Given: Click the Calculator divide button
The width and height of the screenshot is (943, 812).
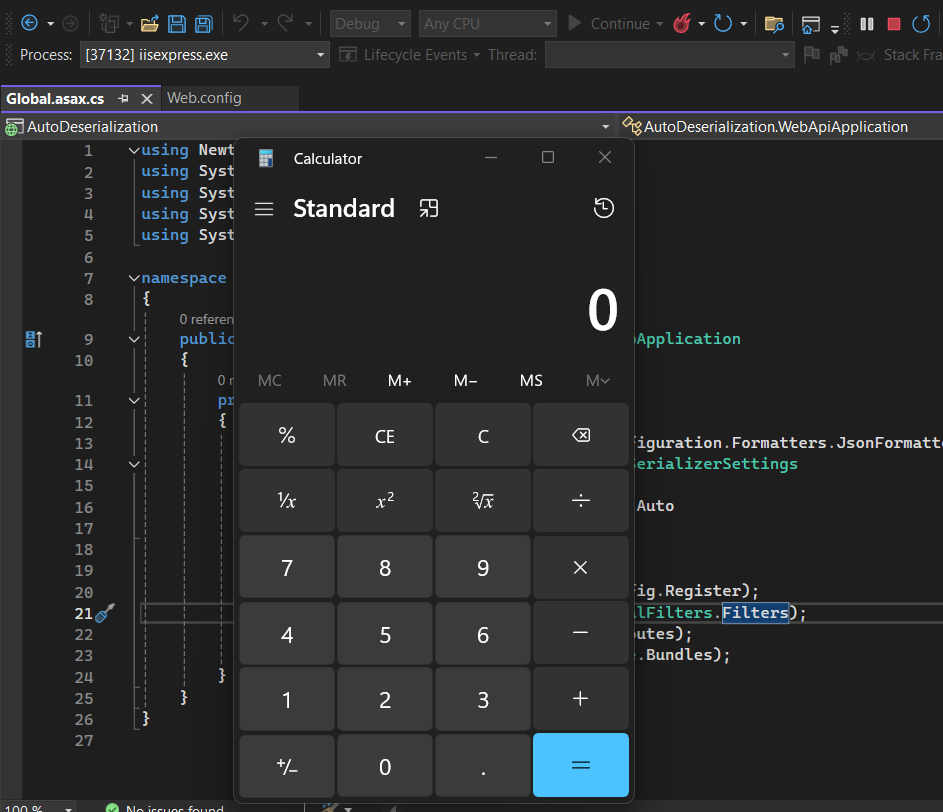Looking at the screenshot, I should [x=581, y=500].
